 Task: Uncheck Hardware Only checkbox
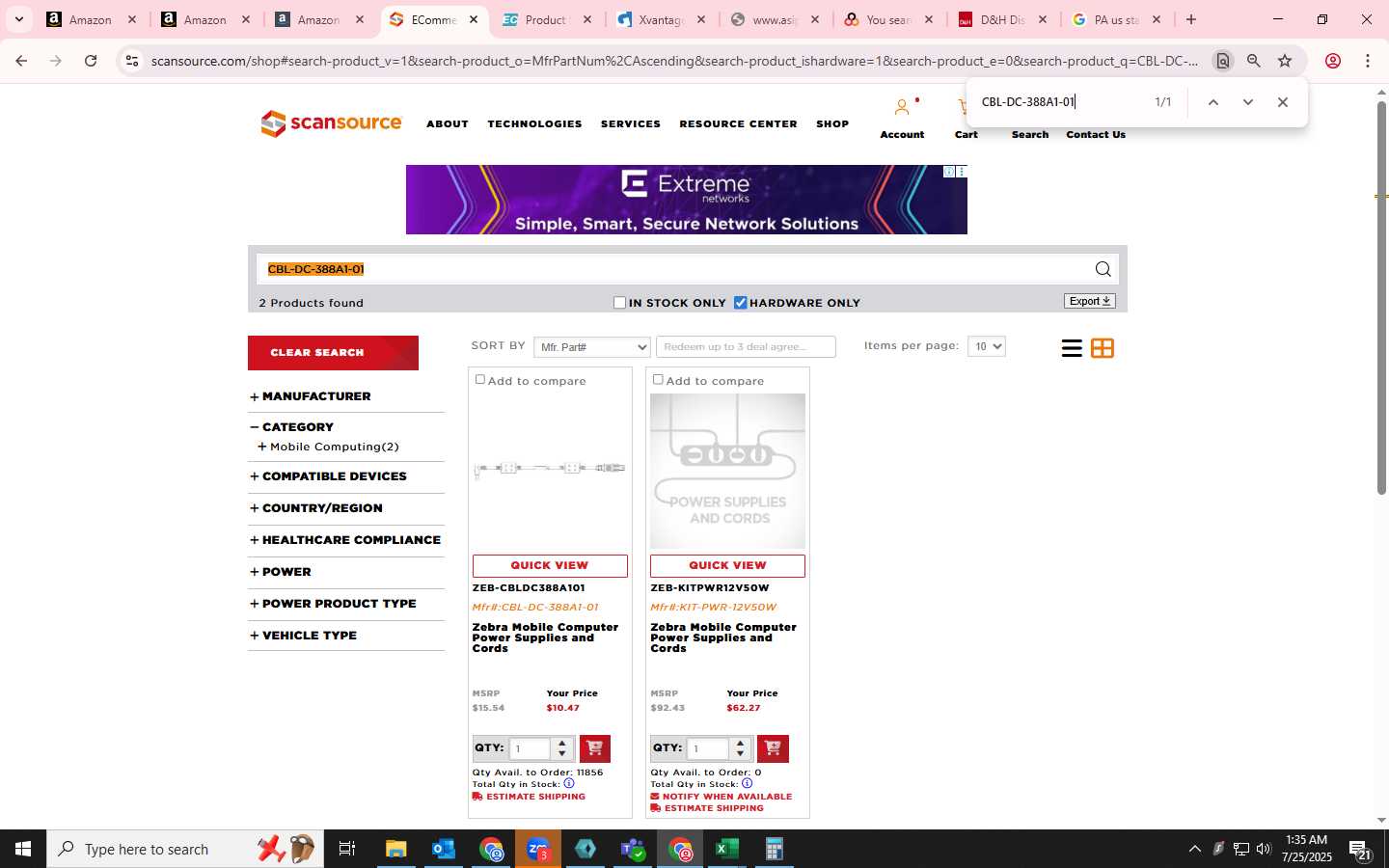tap(741, 303)
